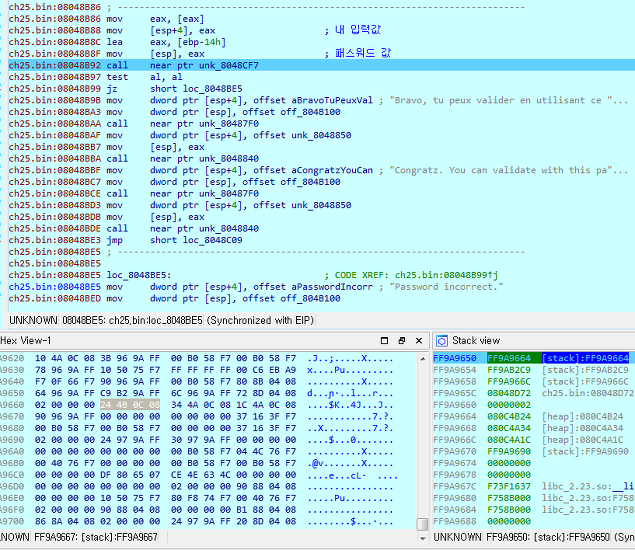Click the '패스워드 값' comment

pos(362,53)
